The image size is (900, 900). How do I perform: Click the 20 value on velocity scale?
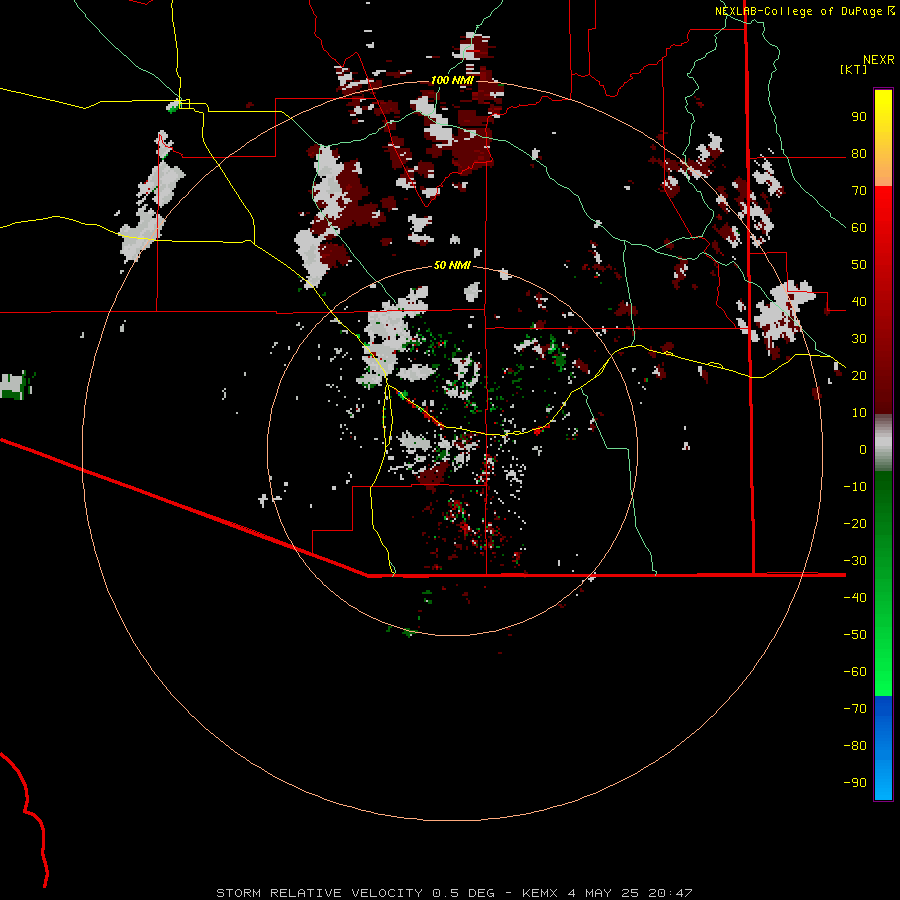pyautogui.click(x=859, y=375)
